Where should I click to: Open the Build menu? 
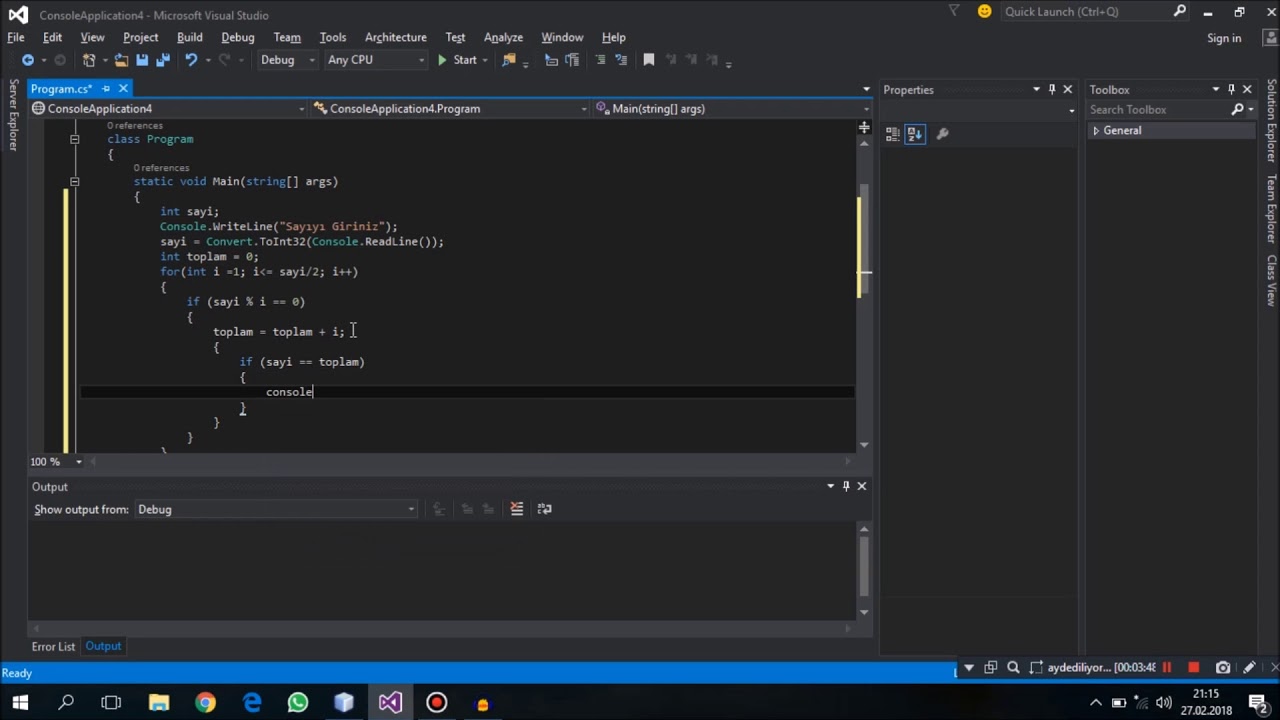click(190, 37)
